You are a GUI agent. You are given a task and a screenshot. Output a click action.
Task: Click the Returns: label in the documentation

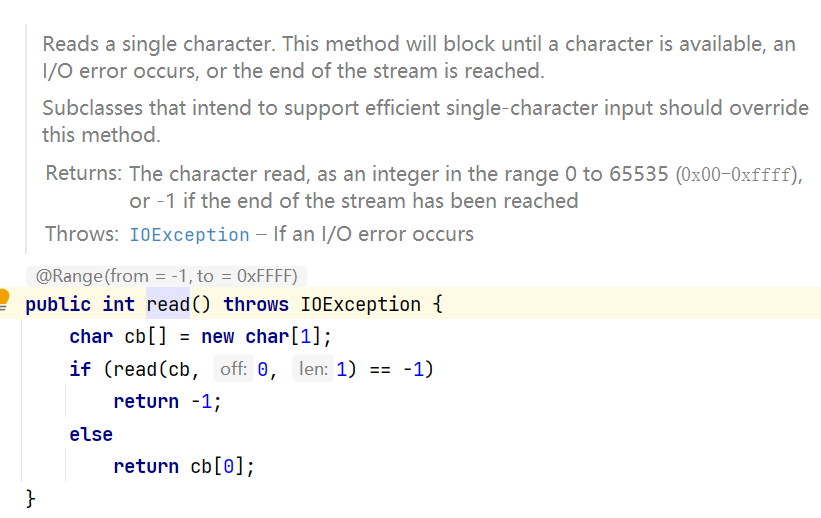click(83, 173)
